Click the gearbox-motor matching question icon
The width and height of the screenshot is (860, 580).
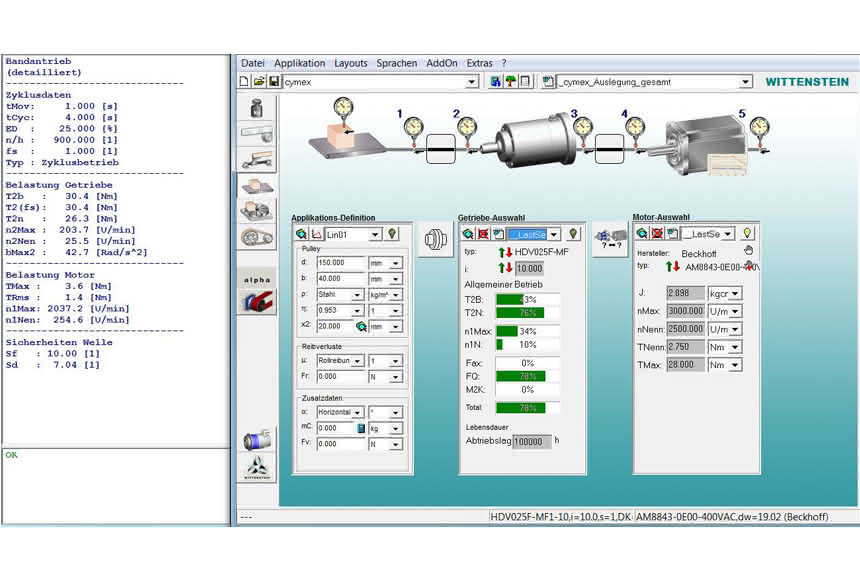pos(610,240)
